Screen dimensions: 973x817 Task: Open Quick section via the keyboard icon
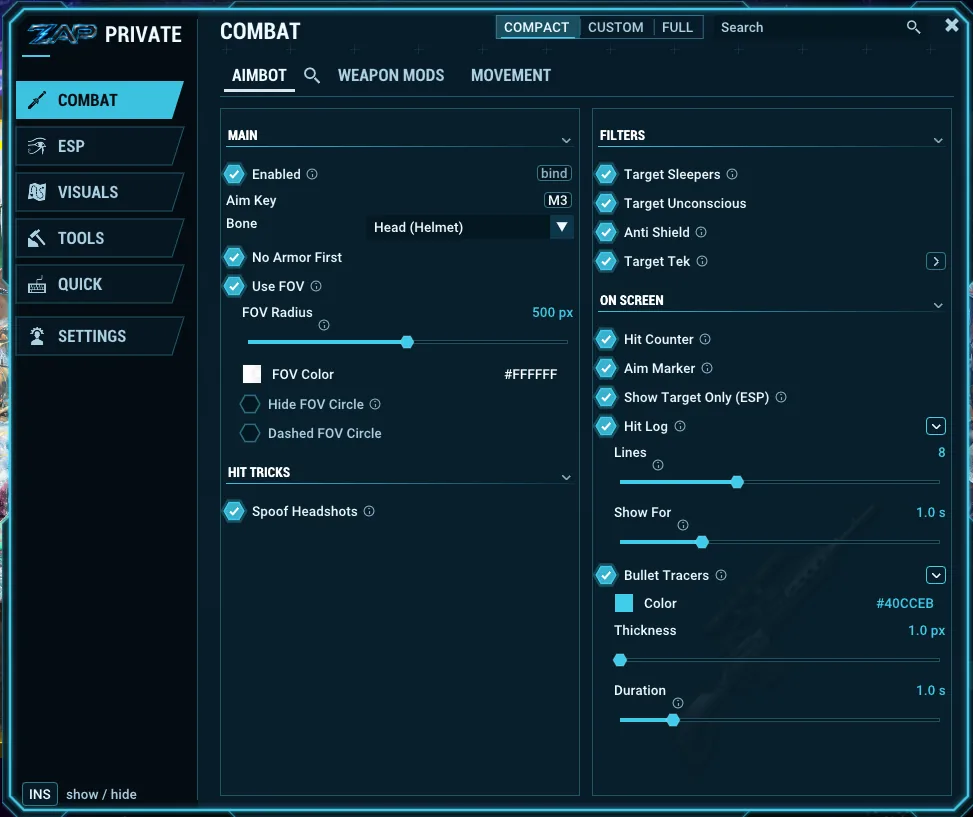37,285
